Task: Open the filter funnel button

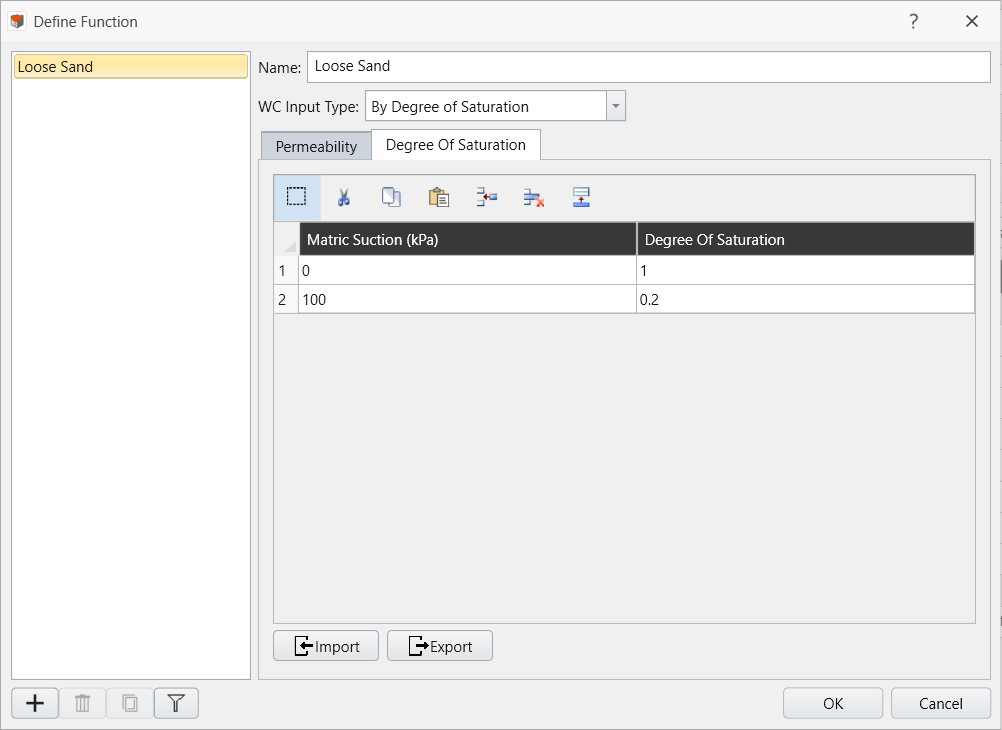Action: (x=176, y=704)
